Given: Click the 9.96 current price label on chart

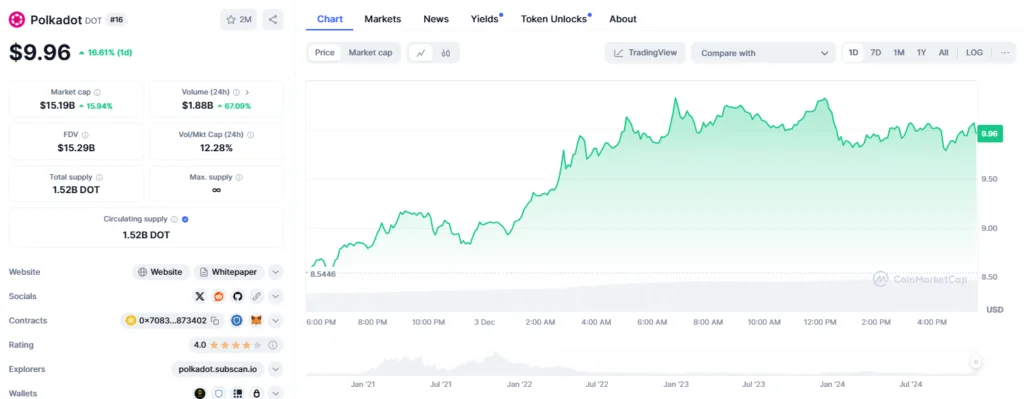Looking at the screenshot, I should click(x=989, y=133).
